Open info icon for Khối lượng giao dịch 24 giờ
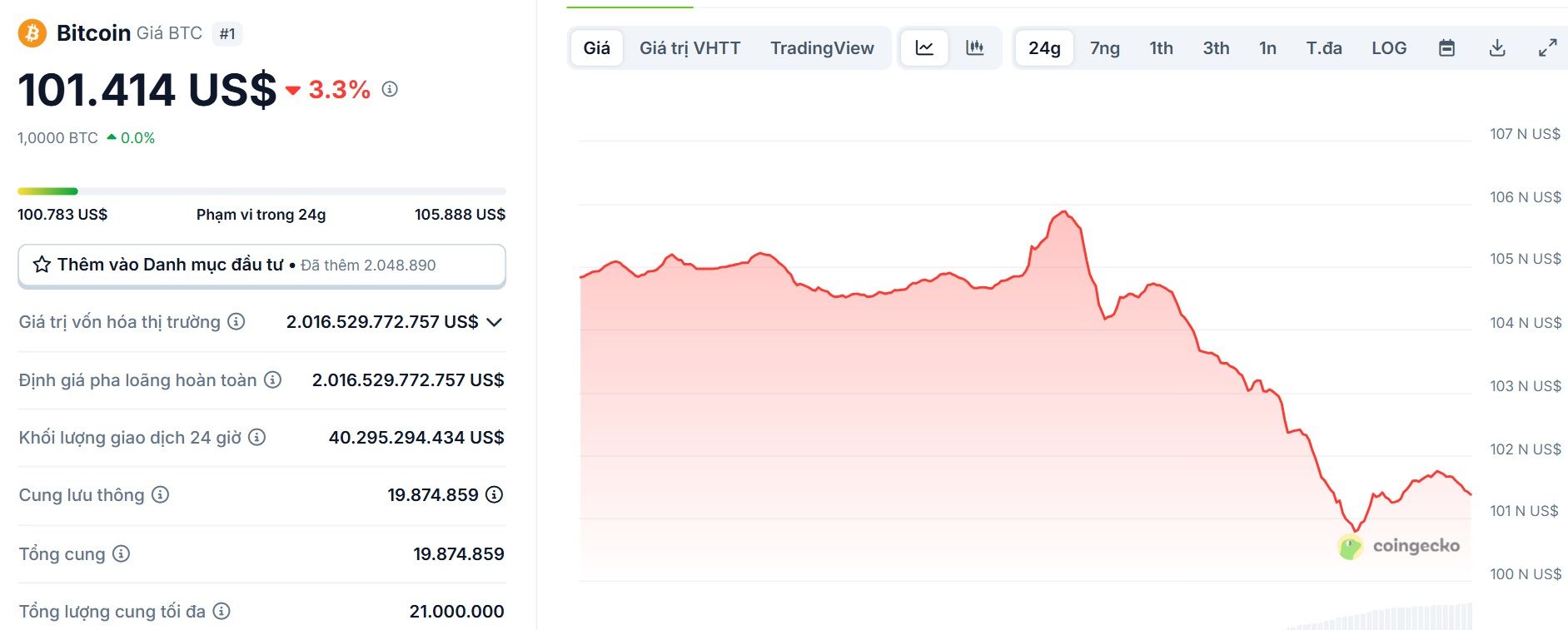 coord(257,437)
